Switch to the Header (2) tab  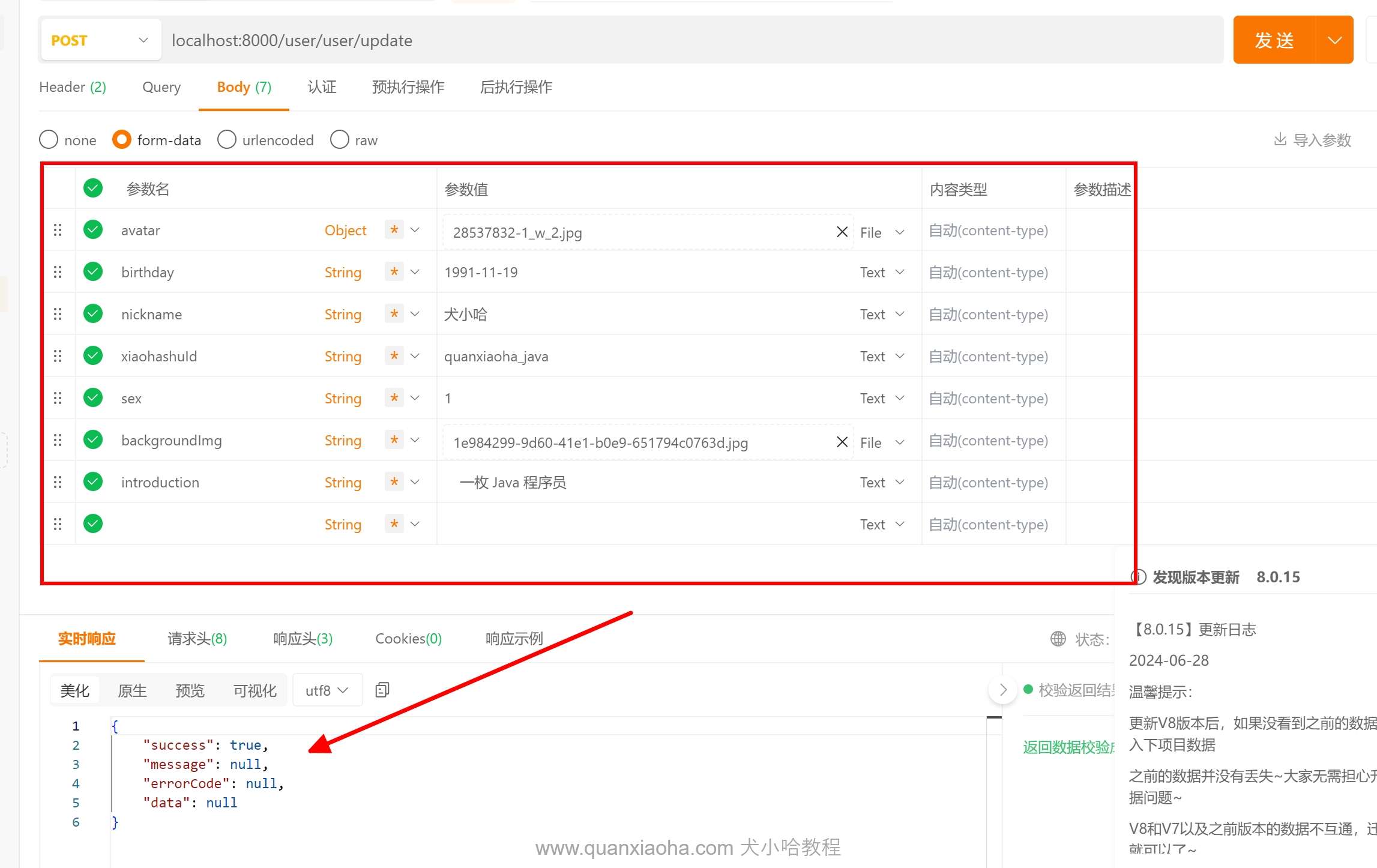[x=72, y=87]
